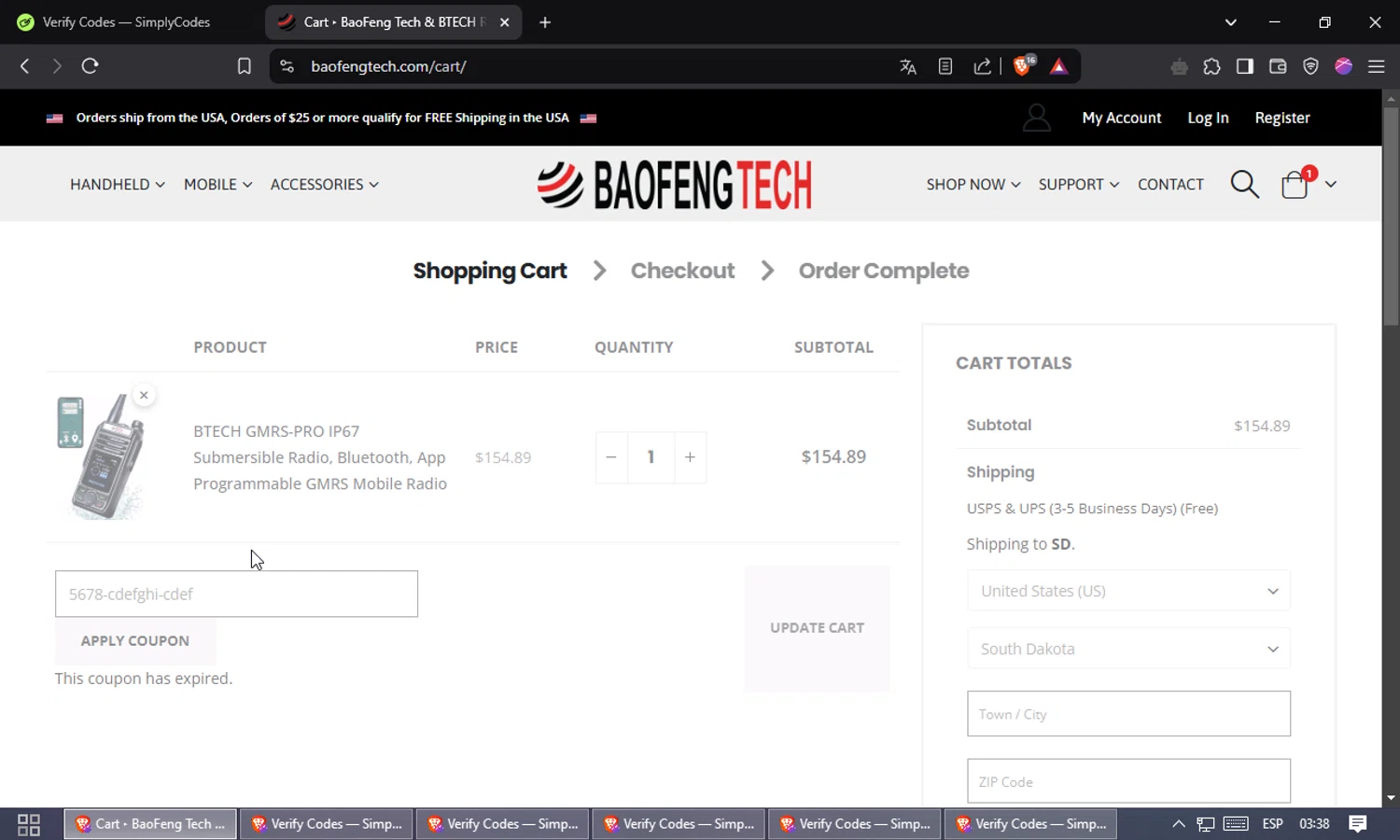Click the quantity value field
Screen dimensions: 1400x840
[x=651, y=457]
